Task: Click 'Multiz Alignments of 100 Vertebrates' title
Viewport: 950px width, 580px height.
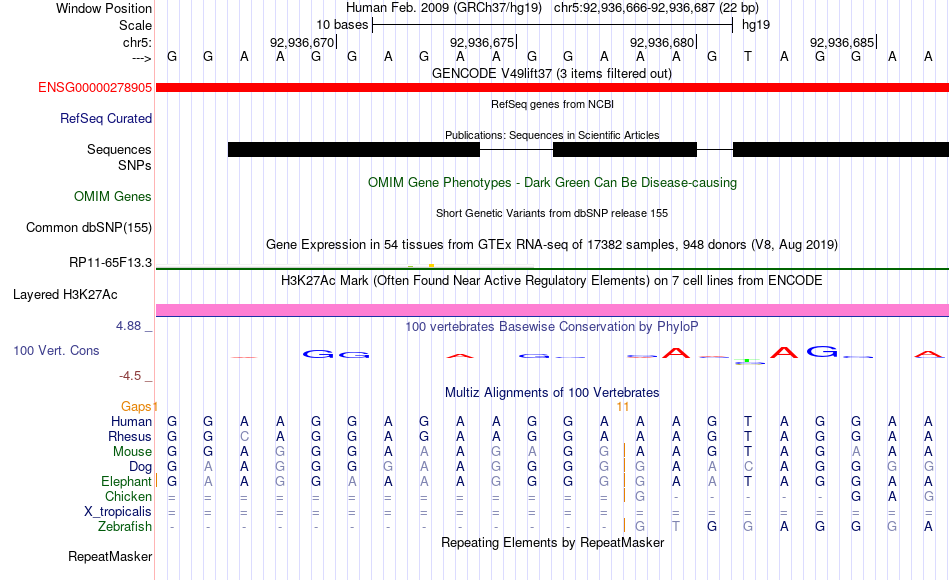Action: point(552,393)
